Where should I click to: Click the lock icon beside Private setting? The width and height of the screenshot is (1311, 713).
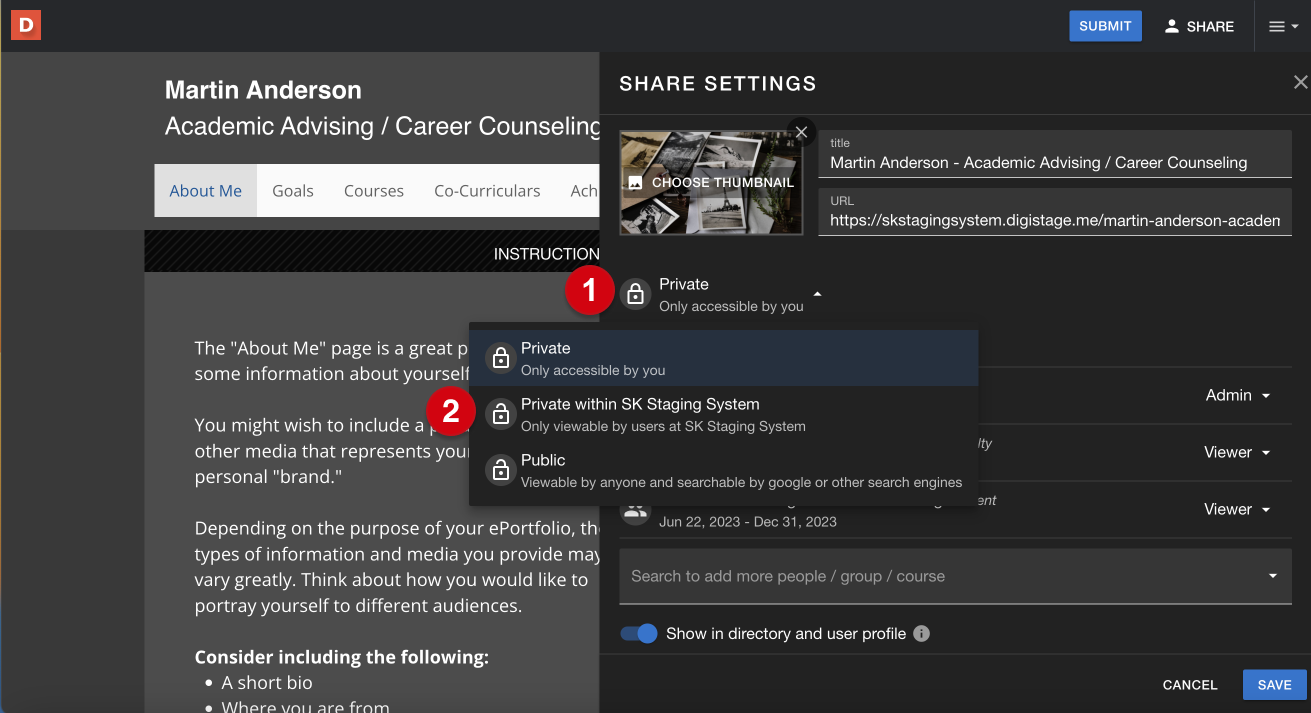coord(635,294)
